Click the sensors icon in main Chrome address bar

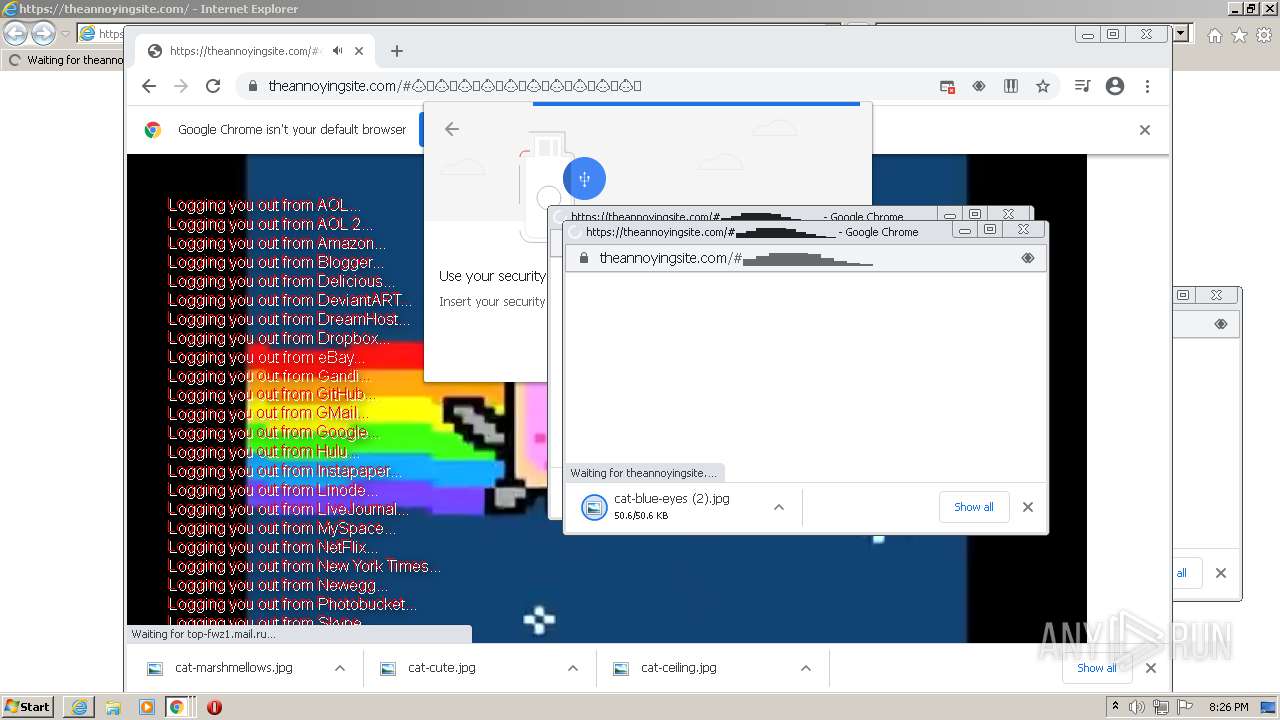pos(979,86)
